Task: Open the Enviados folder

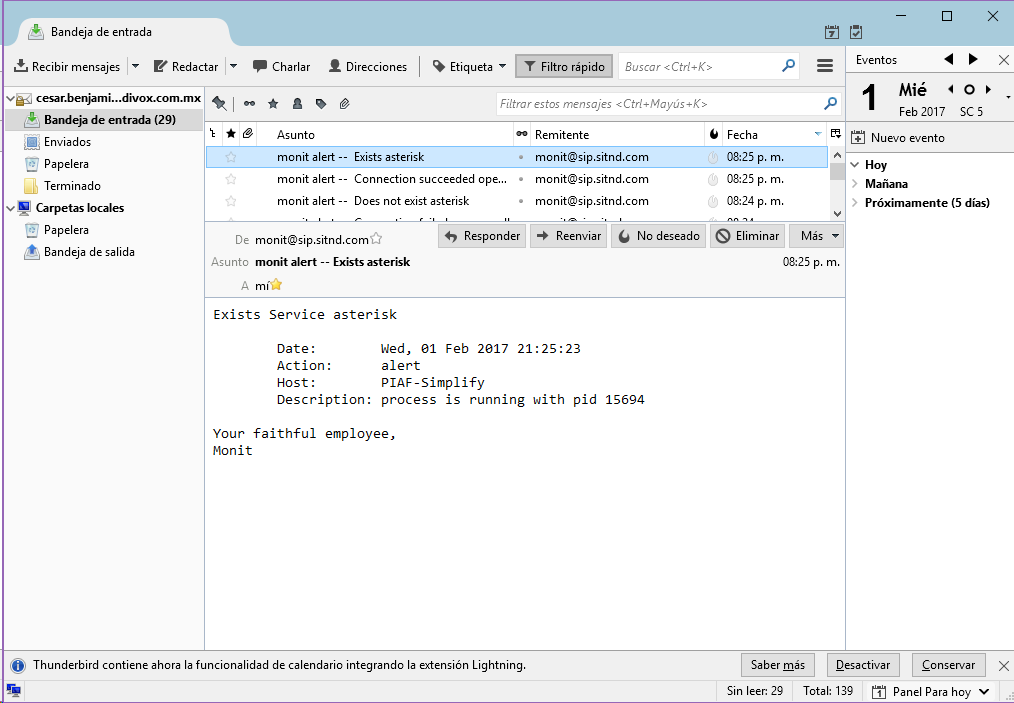Action: click(x=67, y=142)
